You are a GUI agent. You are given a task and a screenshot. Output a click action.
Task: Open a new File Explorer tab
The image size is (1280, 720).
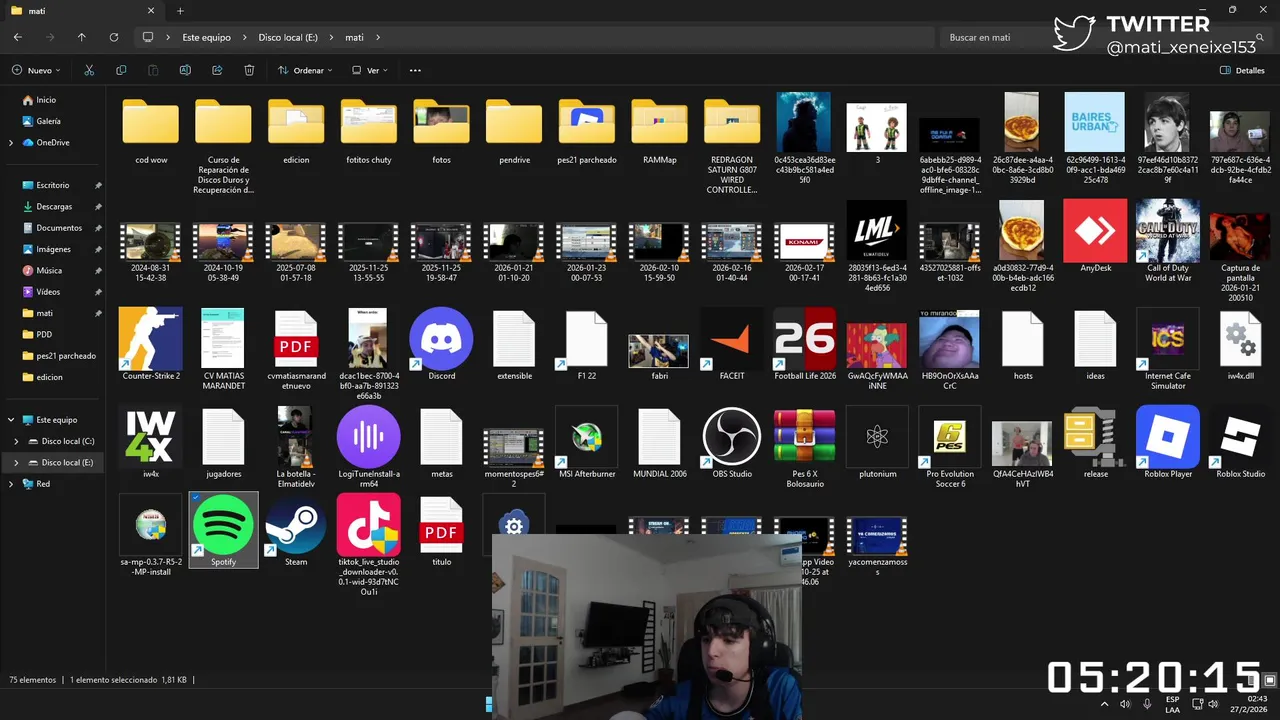click(x=180, y=11)
